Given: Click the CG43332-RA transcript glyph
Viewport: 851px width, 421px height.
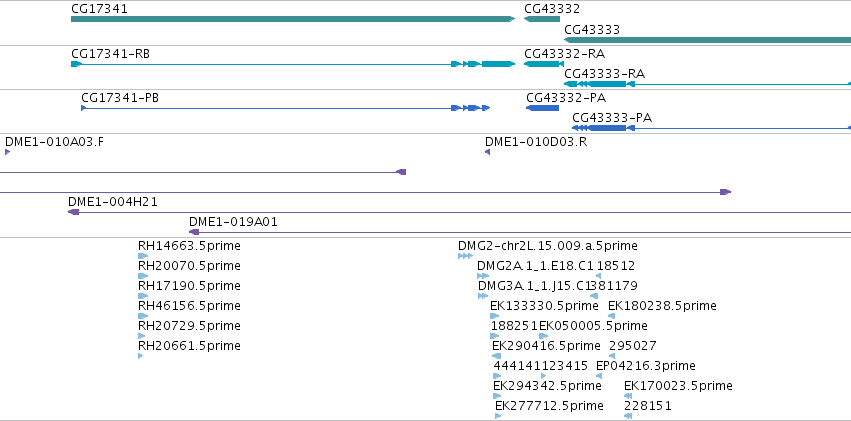Looking at the screenshot, I should (x=544, y=64).
